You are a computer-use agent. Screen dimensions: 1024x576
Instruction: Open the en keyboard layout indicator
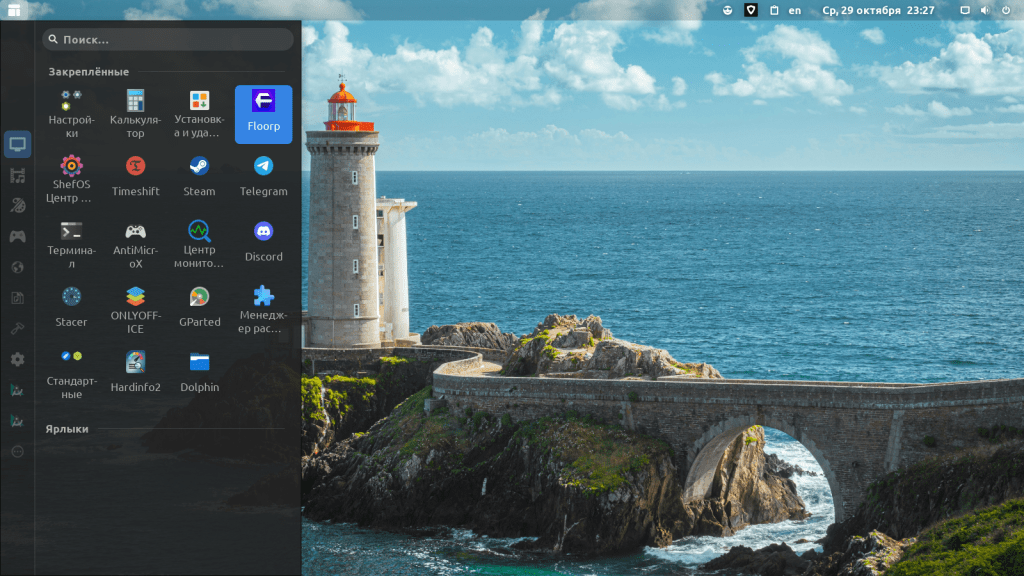pyautogui.click(x=794, y=10)
